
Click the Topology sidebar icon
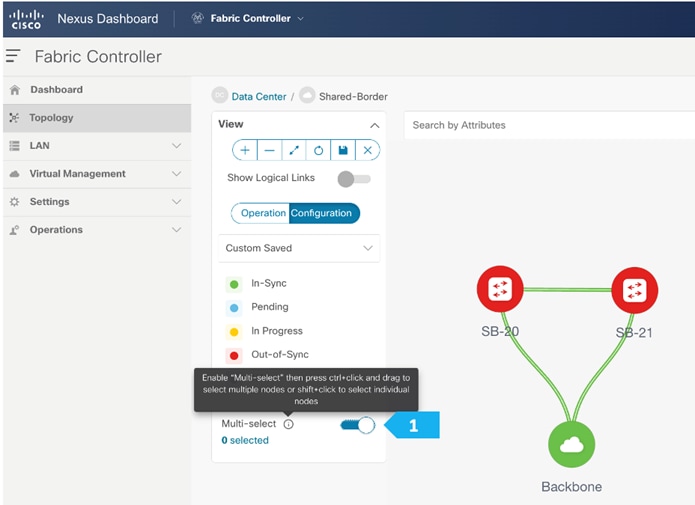coord(14,118)
